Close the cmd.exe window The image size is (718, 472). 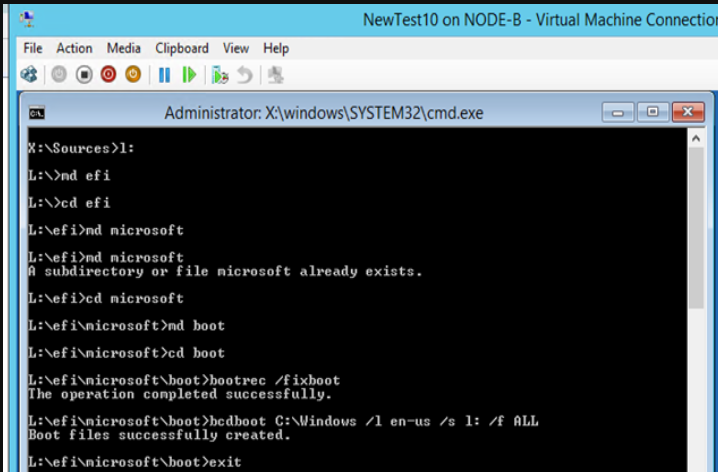click(x=688, y=112)
